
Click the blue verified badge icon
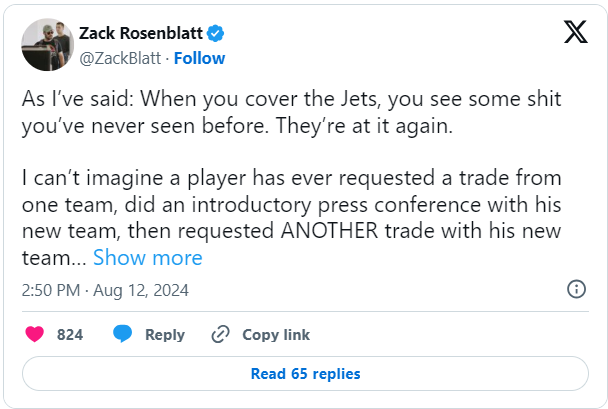pyautogui.click(x=216, y=33)
